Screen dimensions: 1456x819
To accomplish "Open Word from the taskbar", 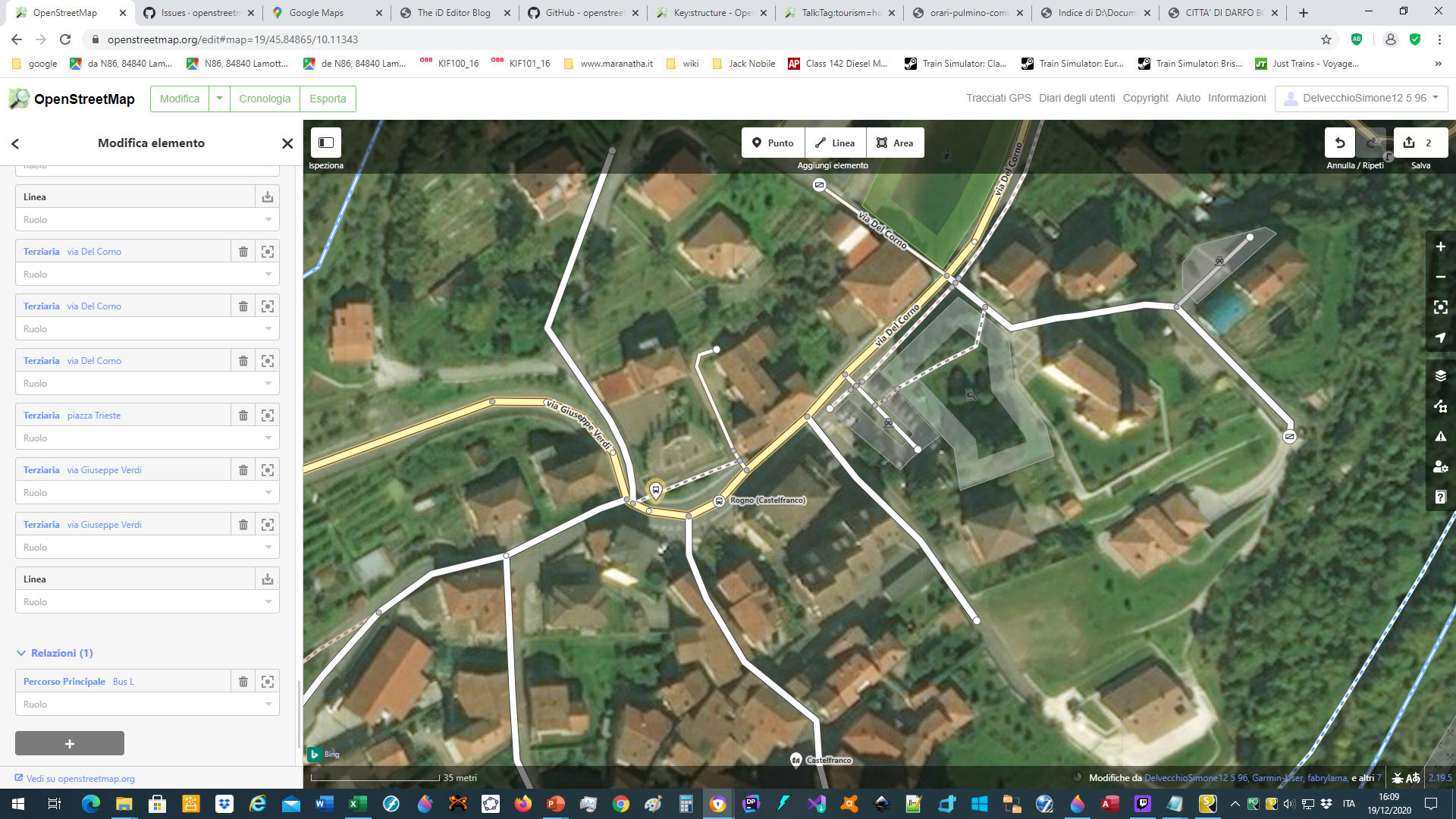I will (x=324, y=804).
